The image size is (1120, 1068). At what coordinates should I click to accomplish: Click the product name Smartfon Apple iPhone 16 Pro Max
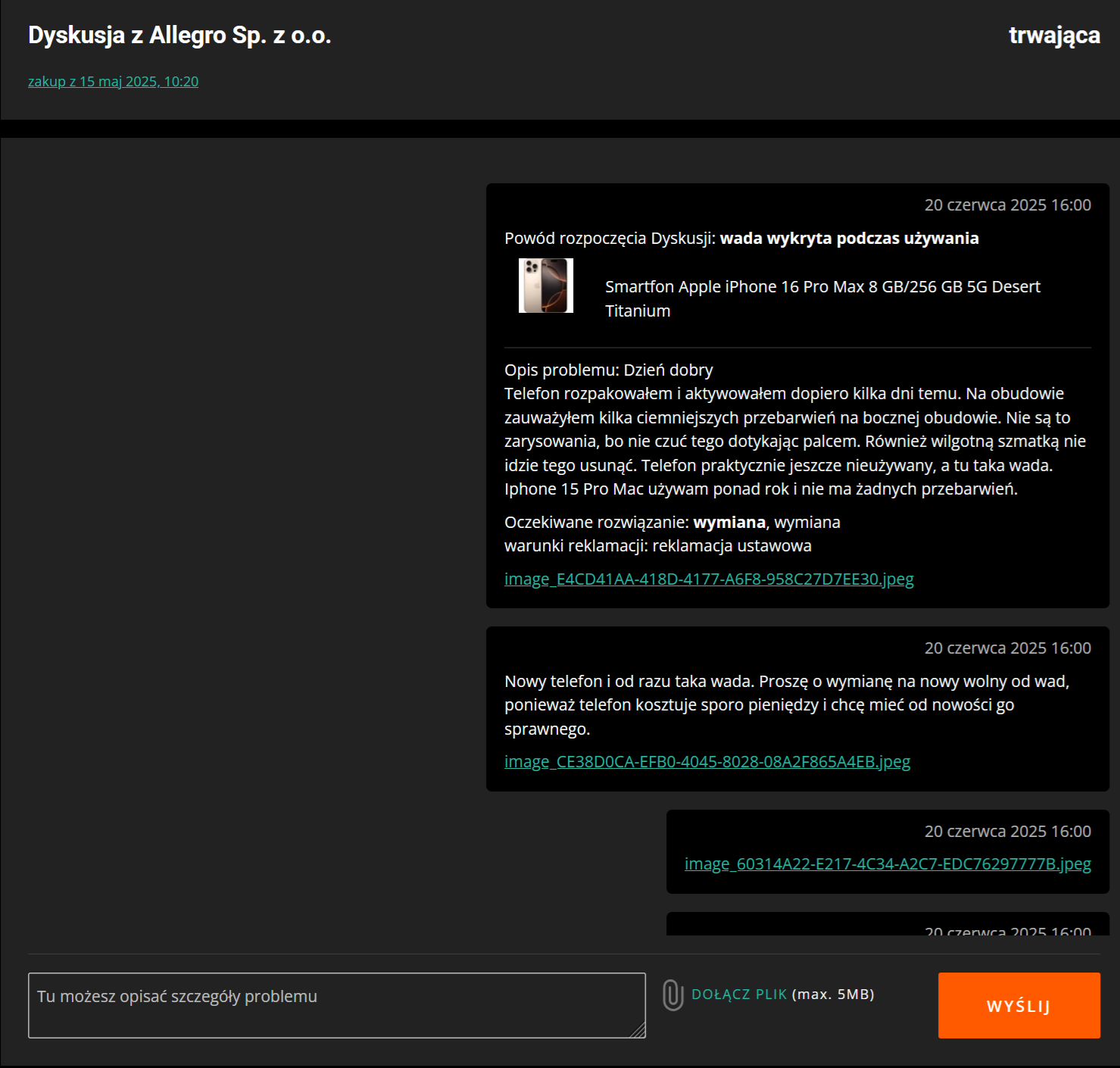coord(822,298)
